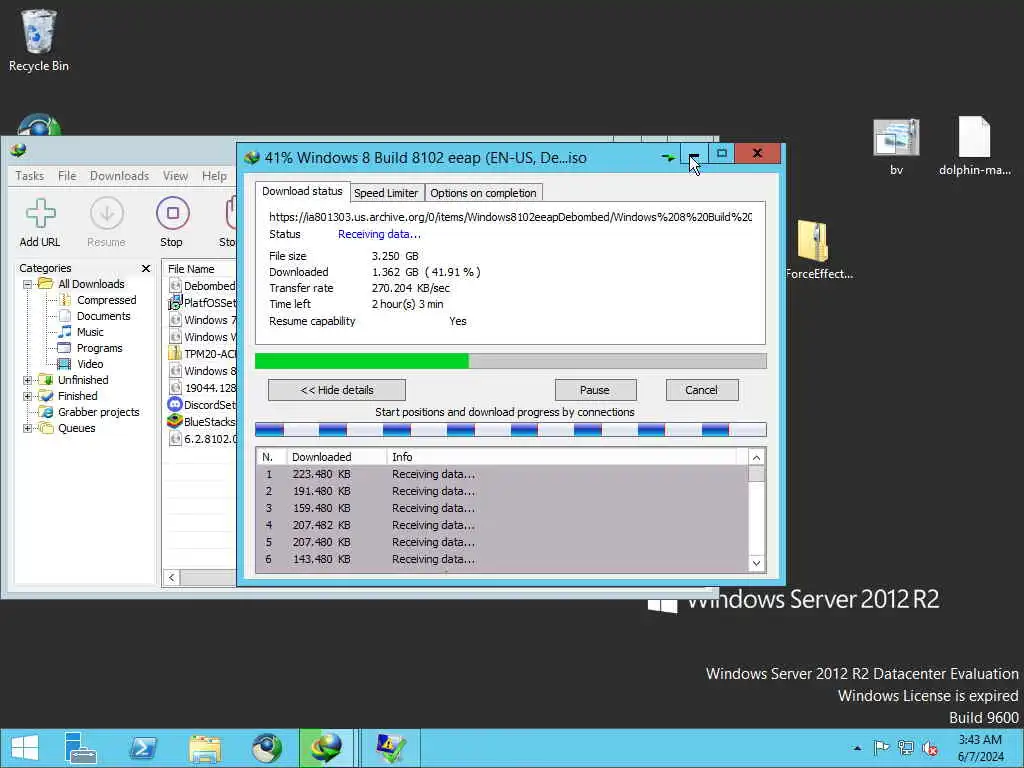Select the TPM20-AC file in list
Image resolution: width=1024 pixels, height=768 pixels.
click(x=202, y=354)
